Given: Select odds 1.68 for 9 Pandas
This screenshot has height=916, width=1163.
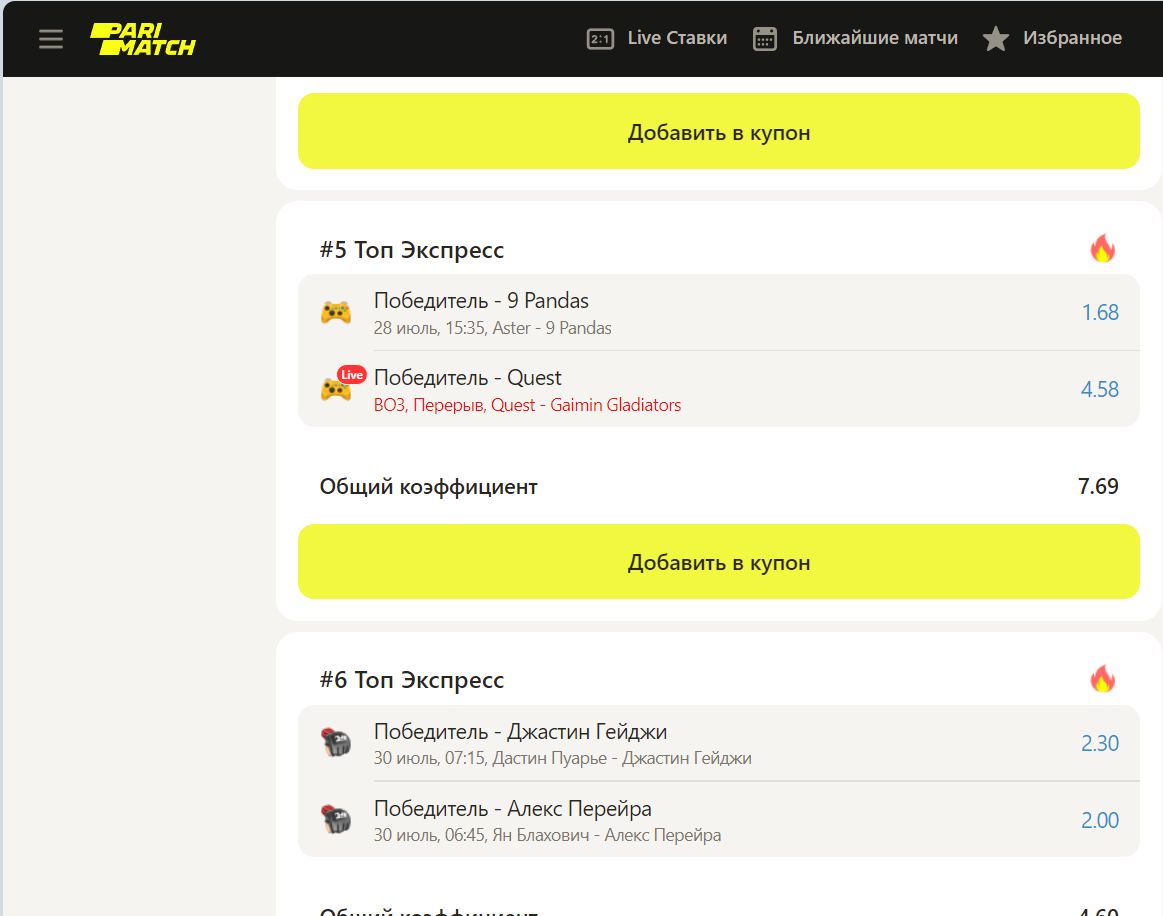Looking at the screenshot, I should 1100,312.
